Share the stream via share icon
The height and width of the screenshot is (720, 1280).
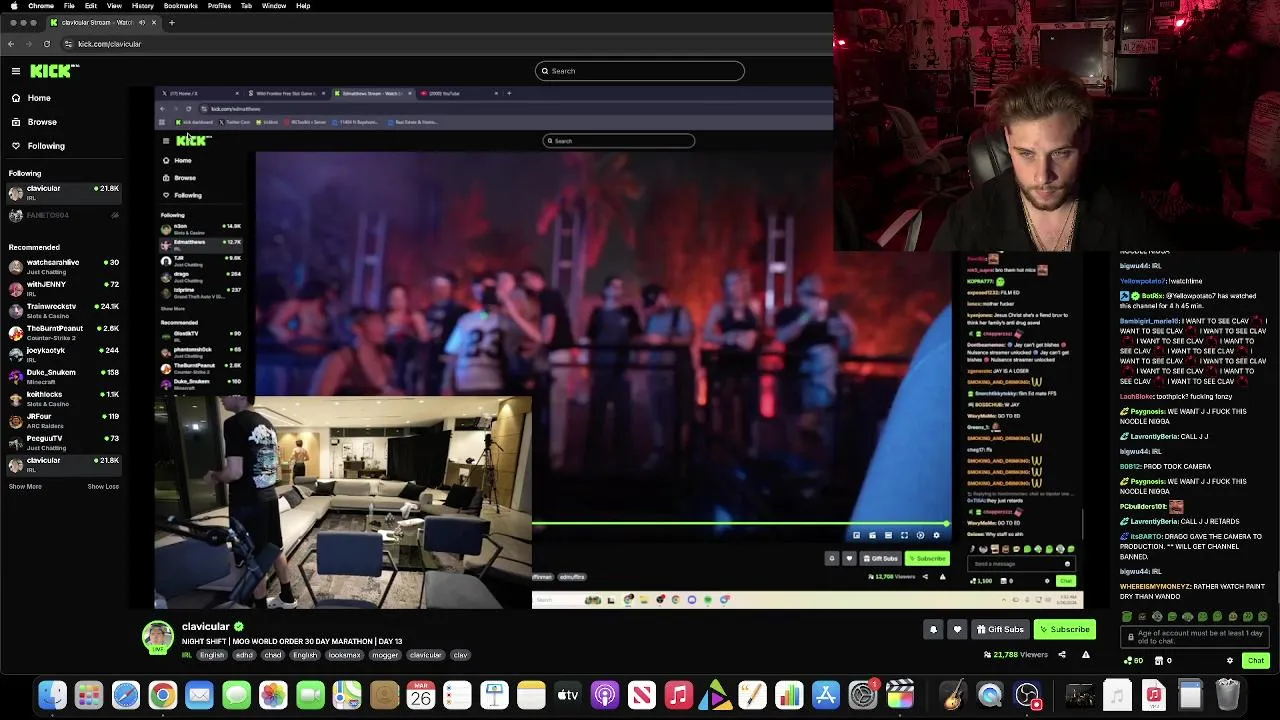pos(1062,655)
